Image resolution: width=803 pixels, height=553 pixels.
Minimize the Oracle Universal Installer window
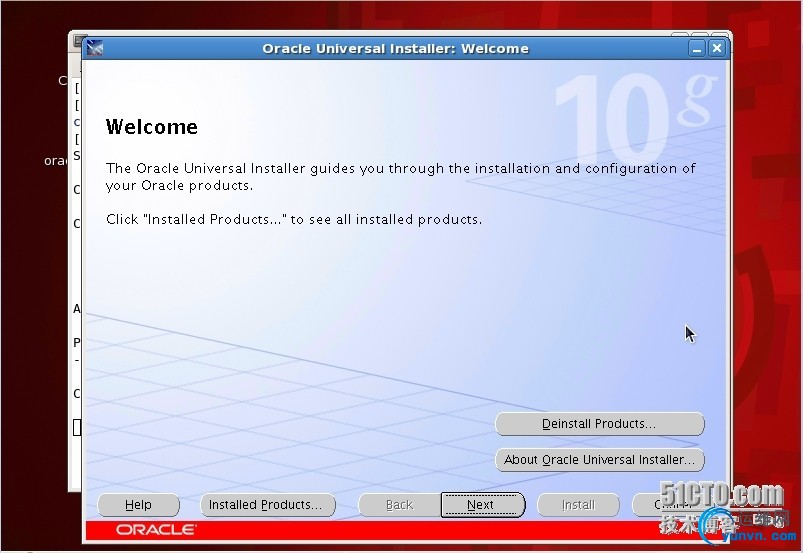[x=696, y=49]
